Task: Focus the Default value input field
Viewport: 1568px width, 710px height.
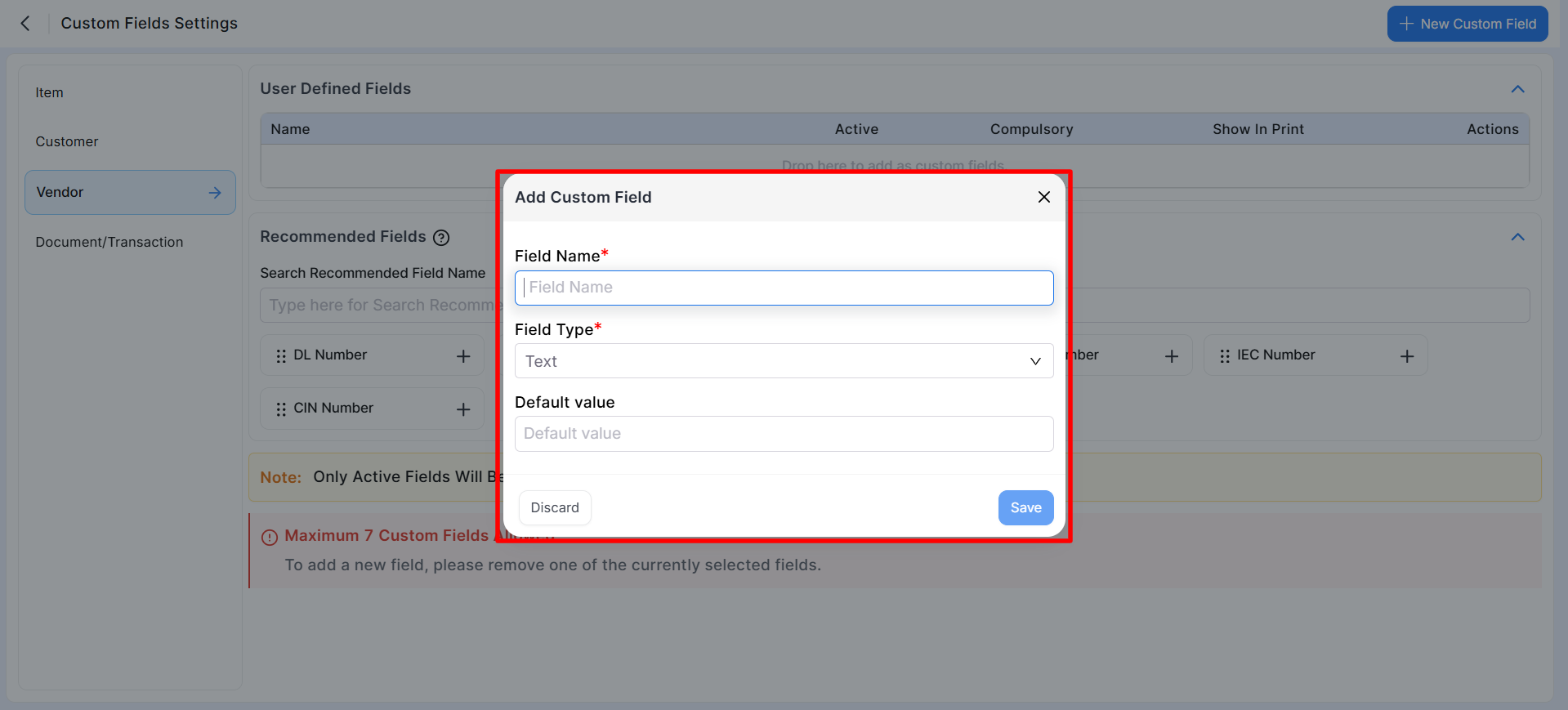Action: coord(783,434)
